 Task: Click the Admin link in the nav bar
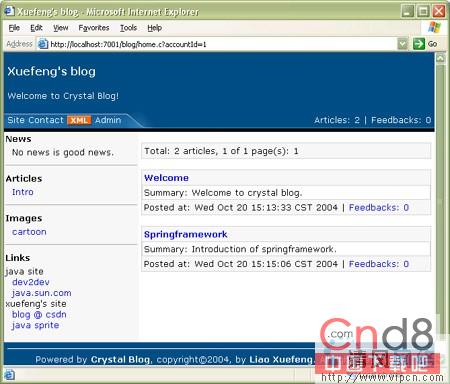108,120
